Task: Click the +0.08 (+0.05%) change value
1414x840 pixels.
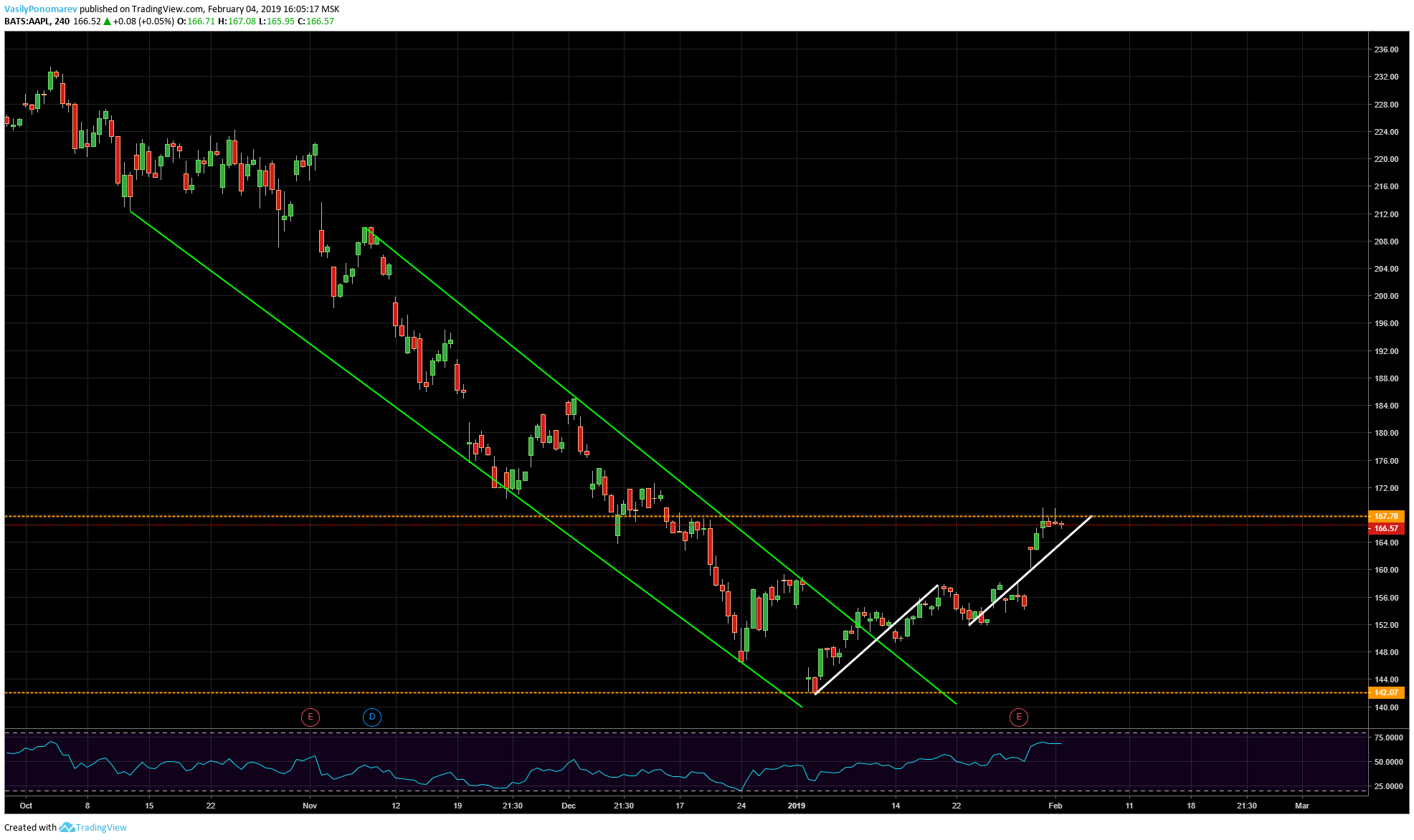Action: coord(143,22)
